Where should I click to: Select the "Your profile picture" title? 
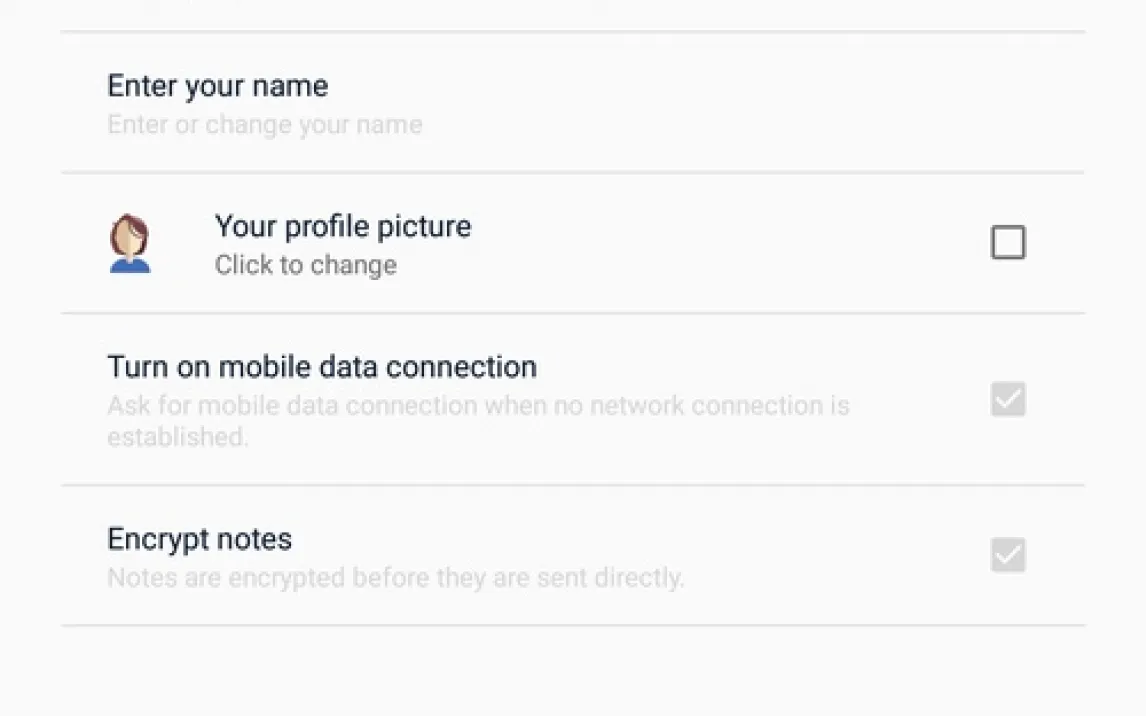[342, 226]
